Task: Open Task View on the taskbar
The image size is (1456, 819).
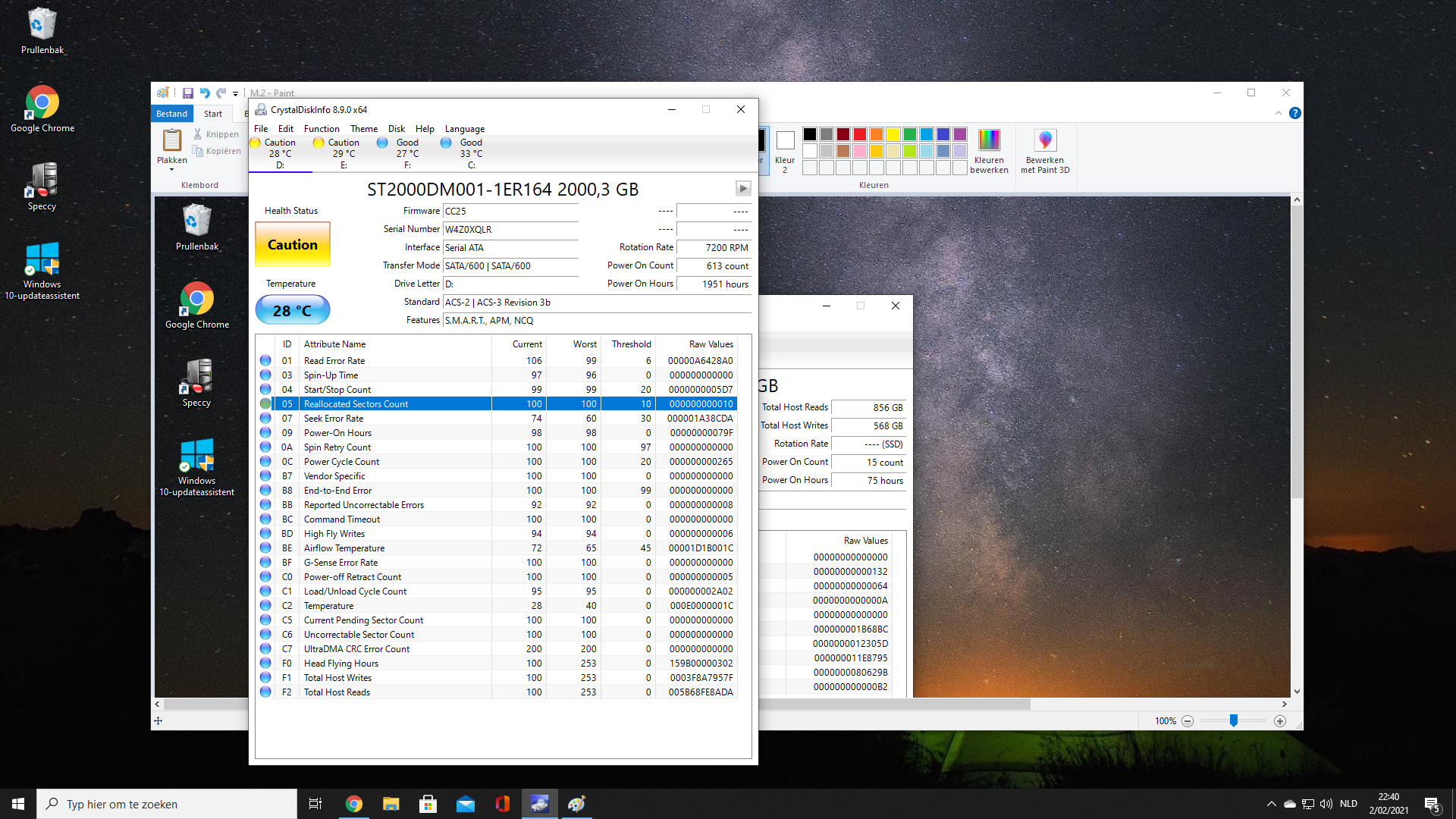Action: 315,804
